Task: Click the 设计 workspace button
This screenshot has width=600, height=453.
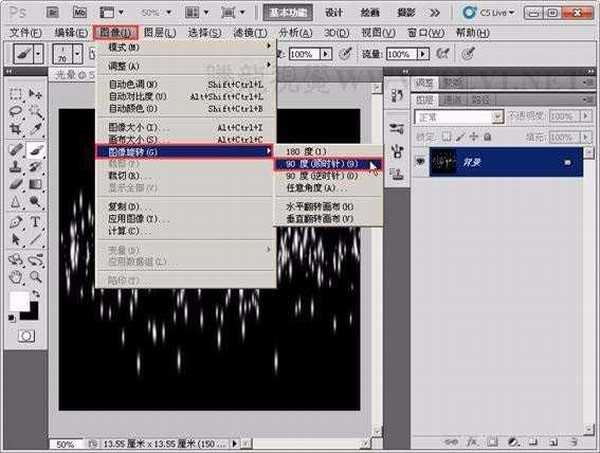Action: click(x=334, y=12)
